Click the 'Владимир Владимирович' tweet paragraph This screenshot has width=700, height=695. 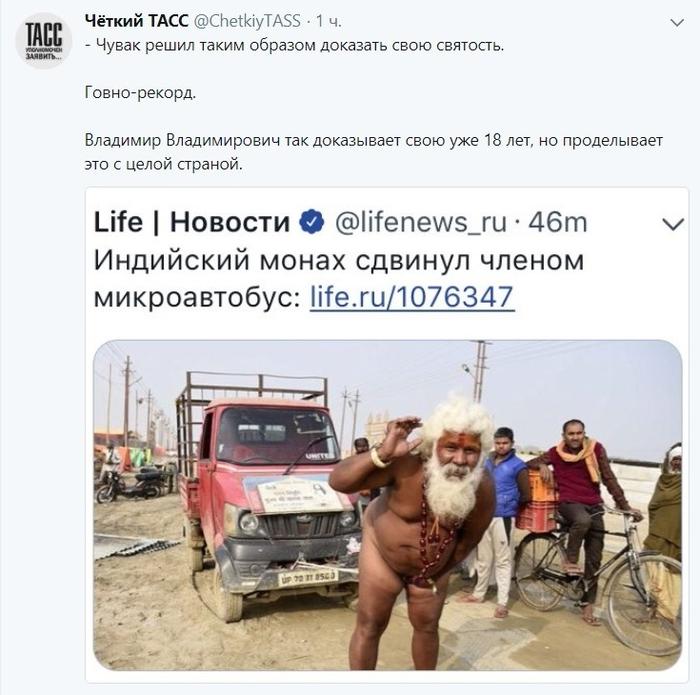pos(374,152)
